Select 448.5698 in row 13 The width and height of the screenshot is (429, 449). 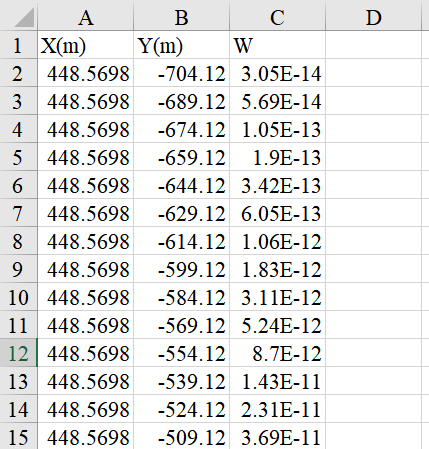point(86,381)
